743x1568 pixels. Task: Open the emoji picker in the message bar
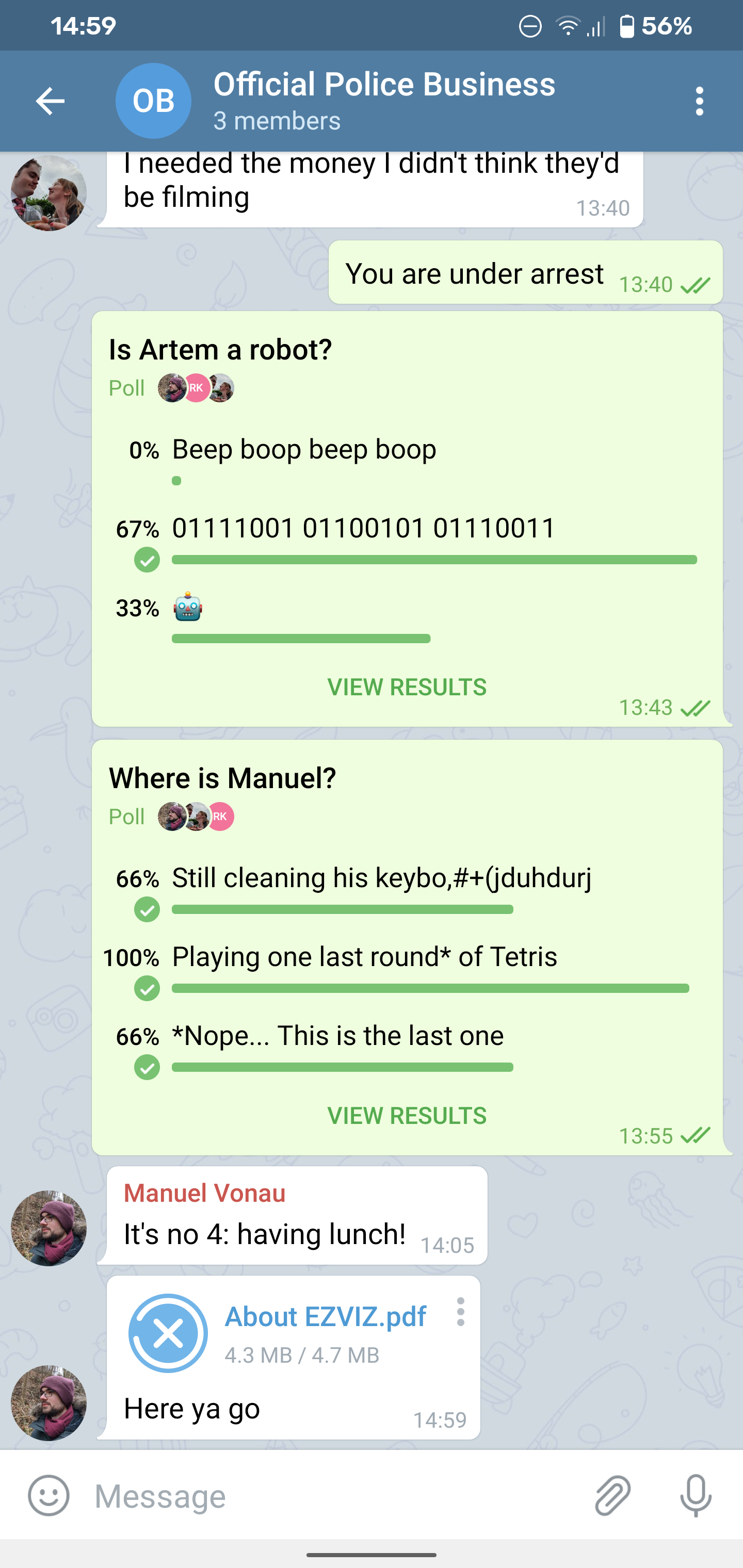coord(50,1496)
